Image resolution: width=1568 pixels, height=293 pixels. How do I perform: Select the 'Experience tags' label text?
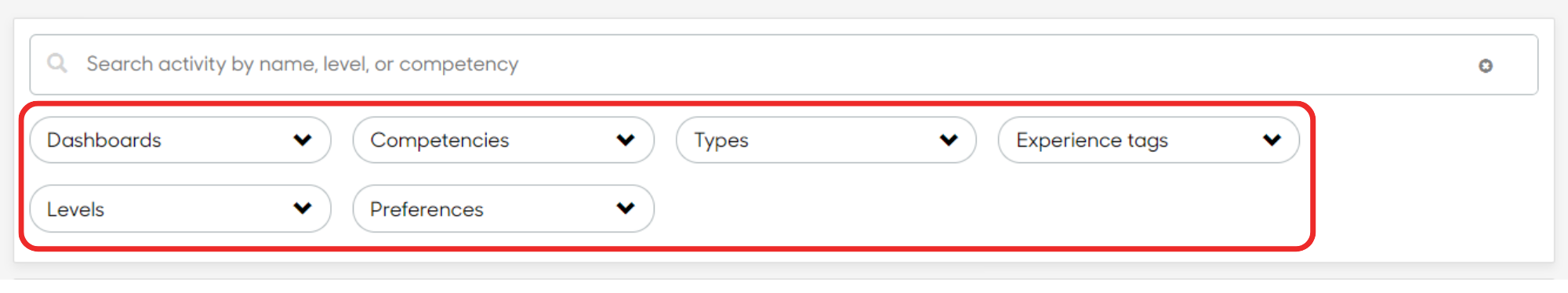click(x=1092, y=140)
